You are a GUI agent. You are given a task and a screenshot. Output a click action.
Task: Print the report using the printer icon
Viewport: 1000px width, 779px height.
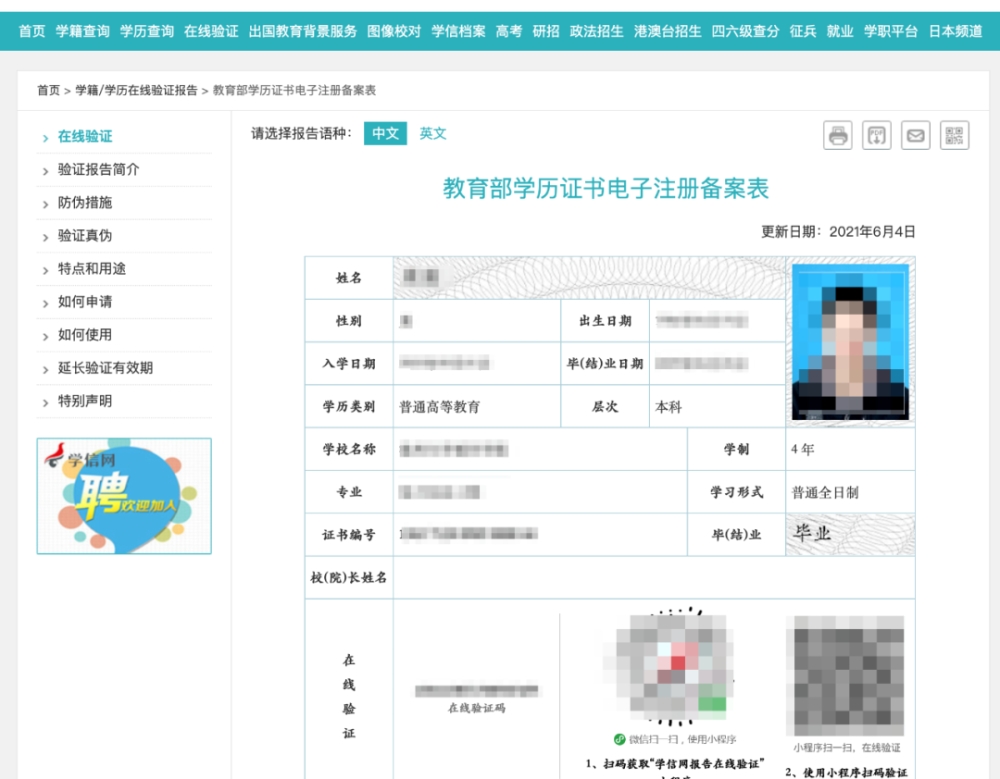pyautogui.click(x=837, y=135)
